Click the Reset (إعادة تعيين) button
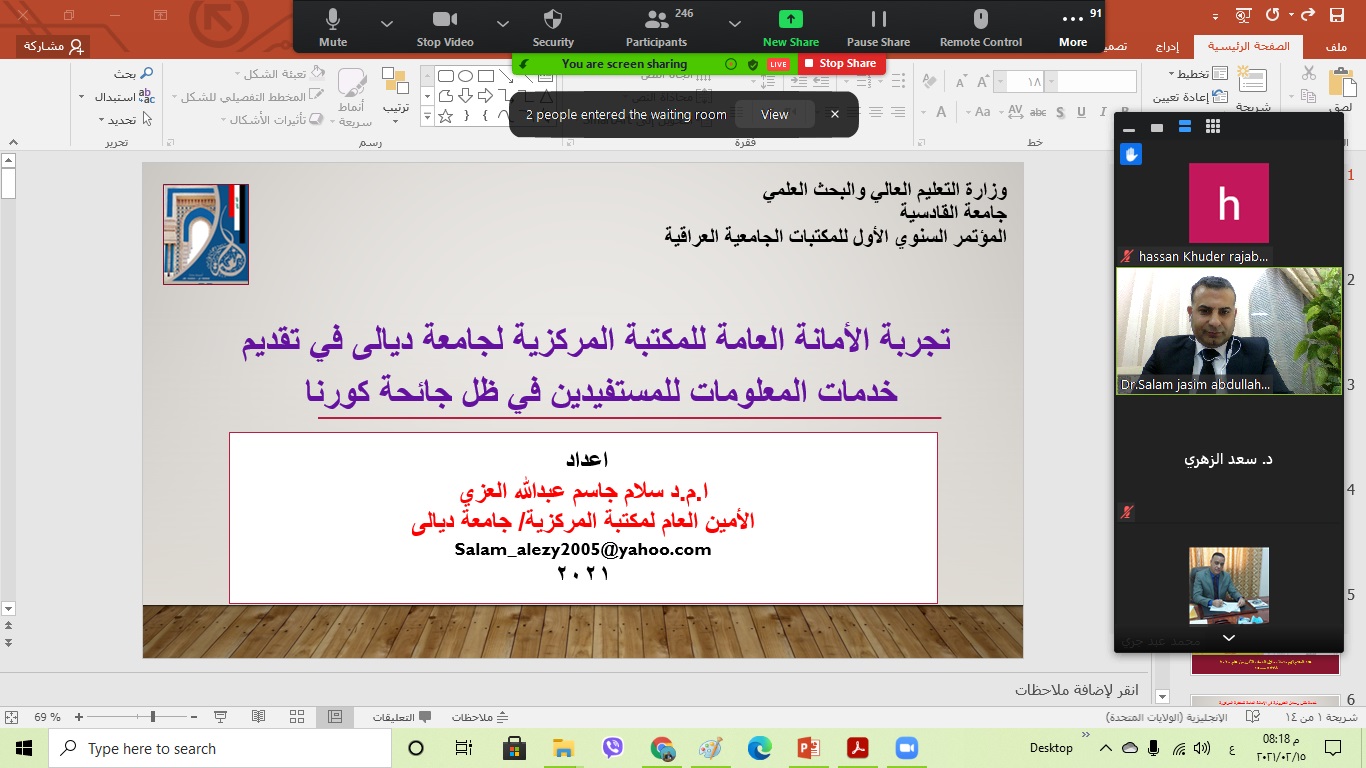The width and height of the screenshot is (1366, 768). [1190, 97]
